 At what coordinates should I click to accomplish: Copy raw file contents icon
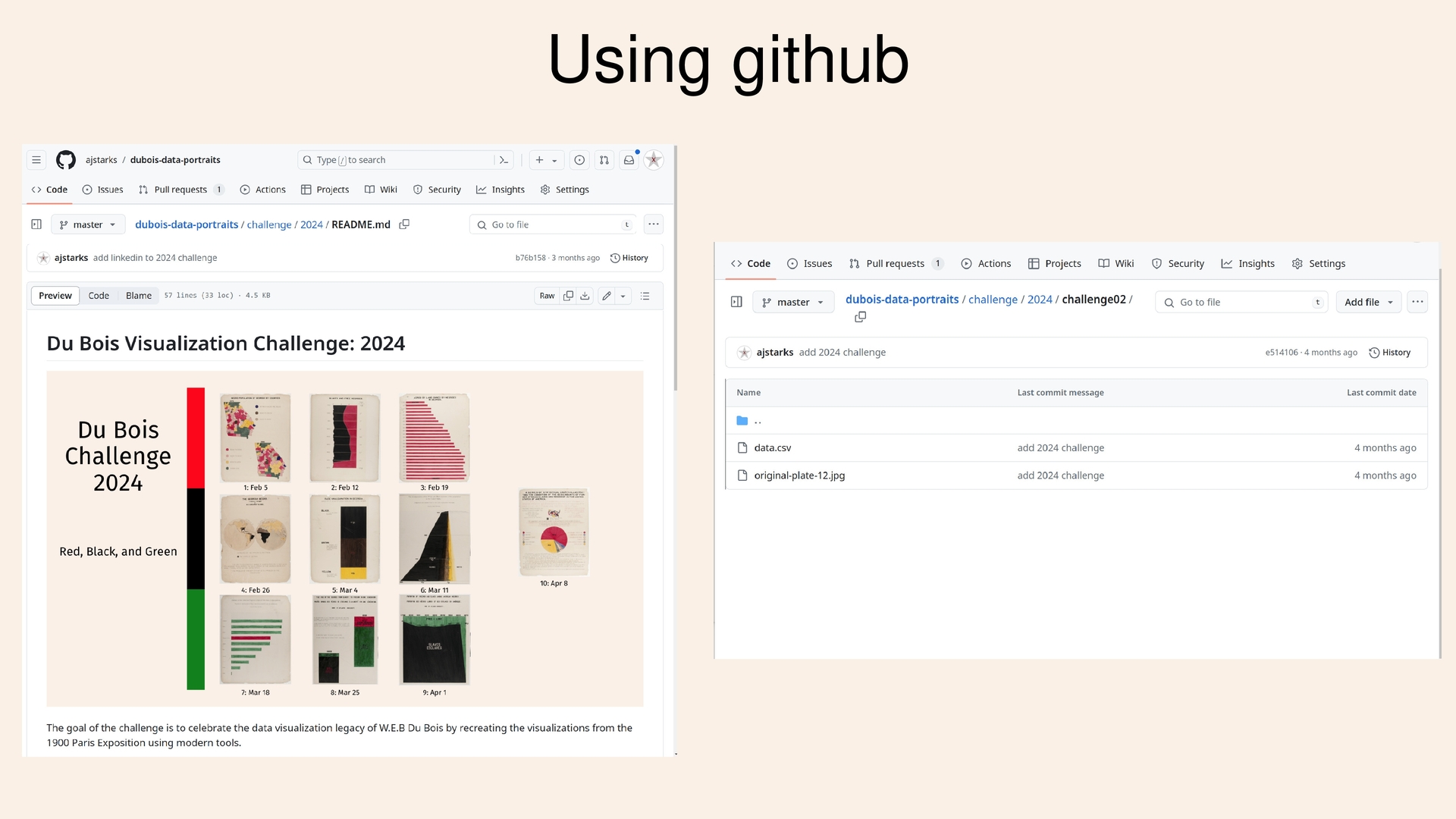[x=568, y=296]
